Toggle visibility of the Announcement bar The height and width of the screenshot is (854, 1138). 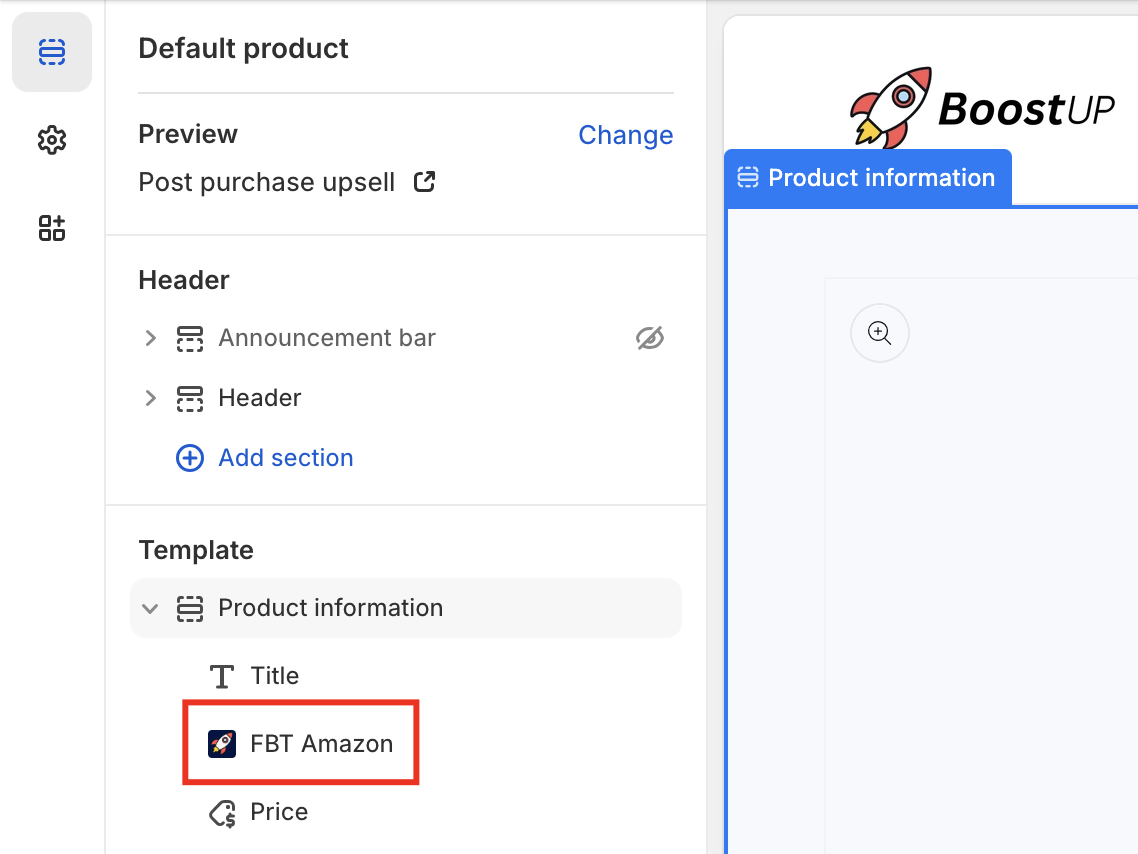[650, 338]
